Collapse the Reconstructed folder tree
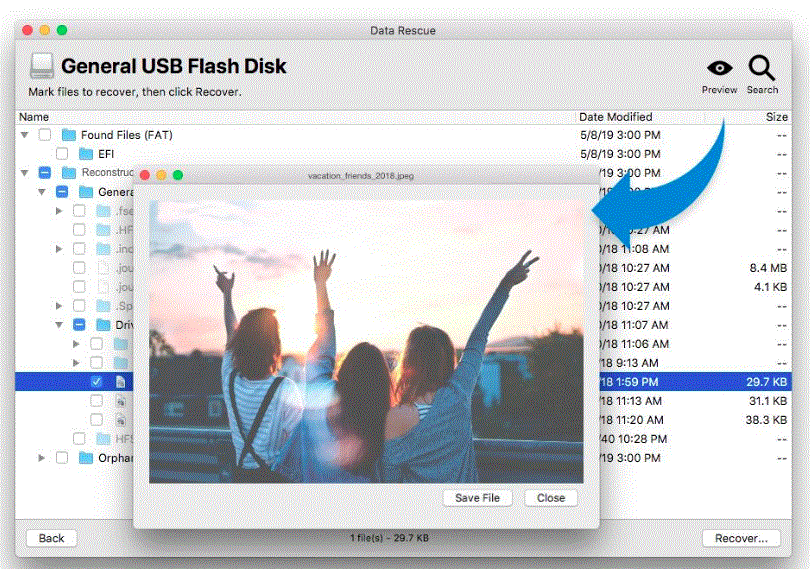This screenshot has height=569, width=810. point(24,173)
